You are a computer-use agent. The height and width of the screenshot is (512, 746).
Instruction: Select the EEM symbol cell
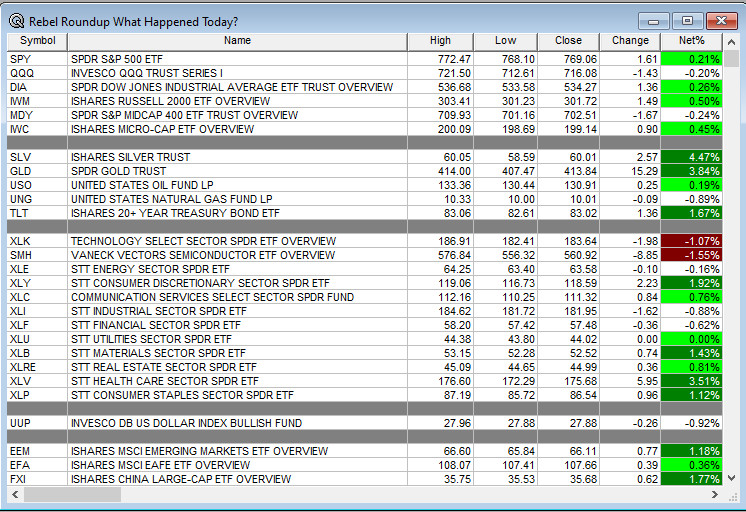[38, 451]
